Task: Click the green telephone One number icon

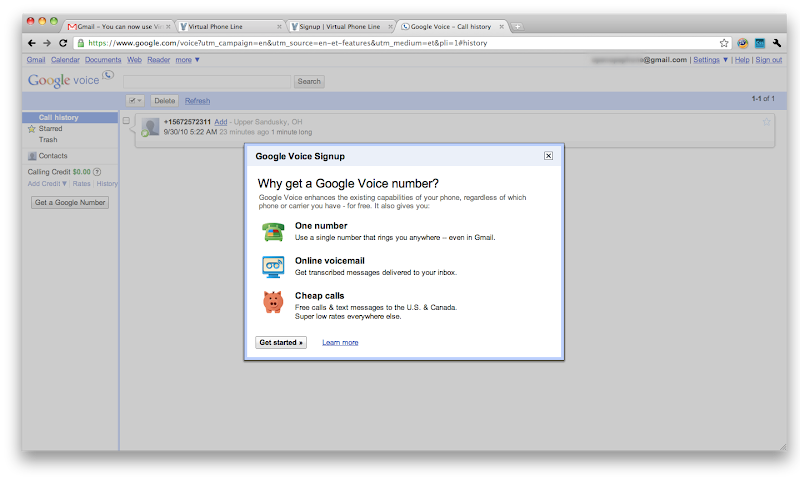Action: tap(273, 232)
